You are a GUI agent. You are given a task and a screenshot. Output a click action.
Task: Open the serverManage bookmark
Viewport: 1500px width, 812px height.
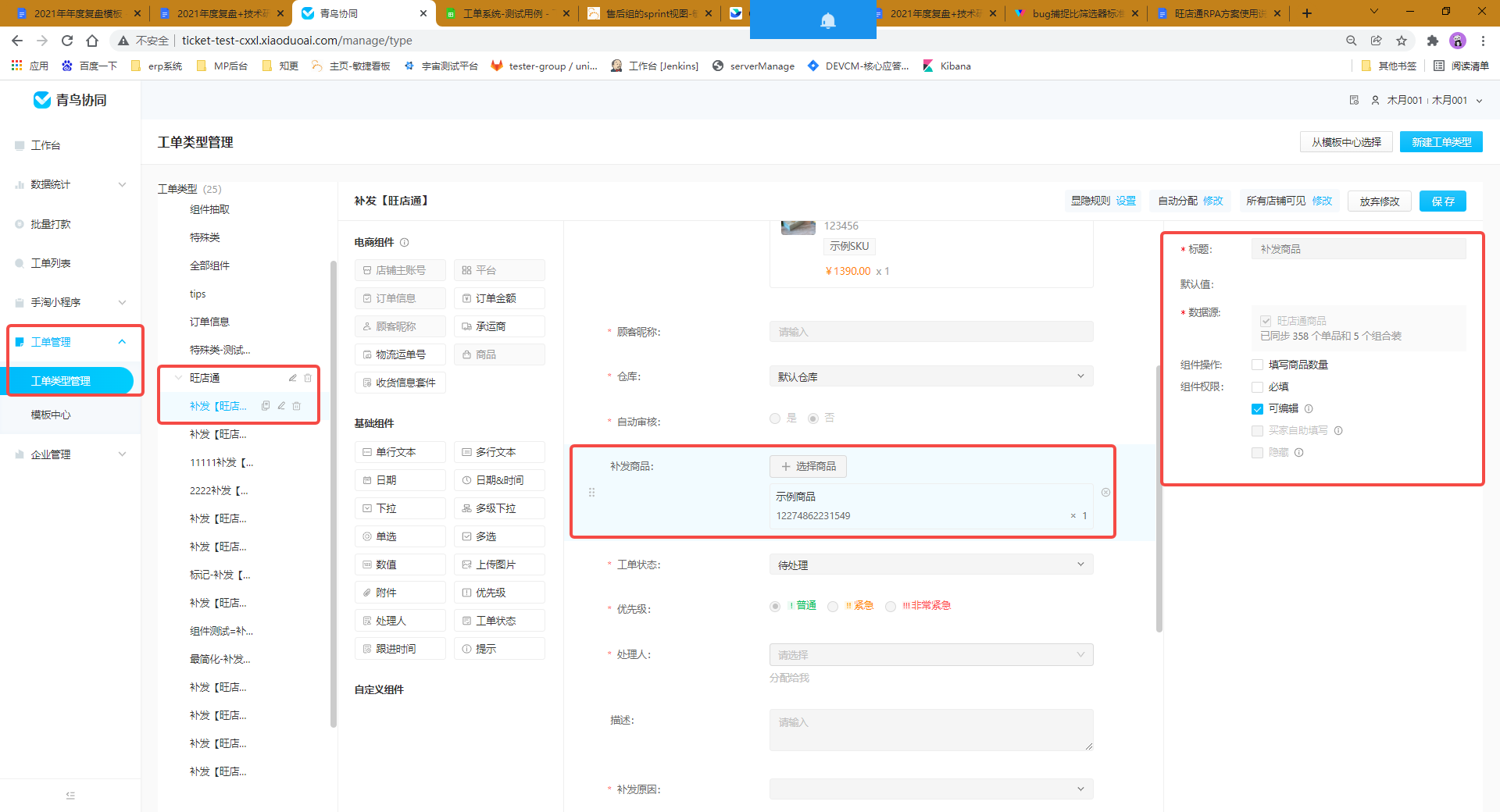pos(753,66)
